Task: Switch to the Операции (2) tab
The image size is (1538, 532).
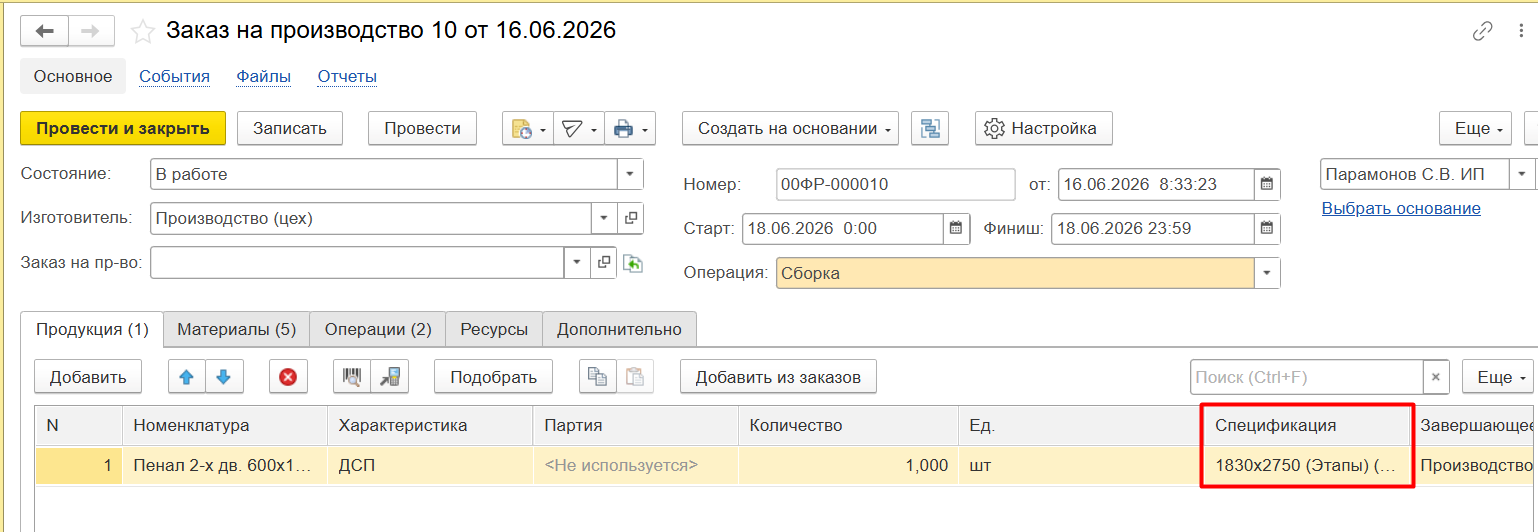Action: (378, 329)
